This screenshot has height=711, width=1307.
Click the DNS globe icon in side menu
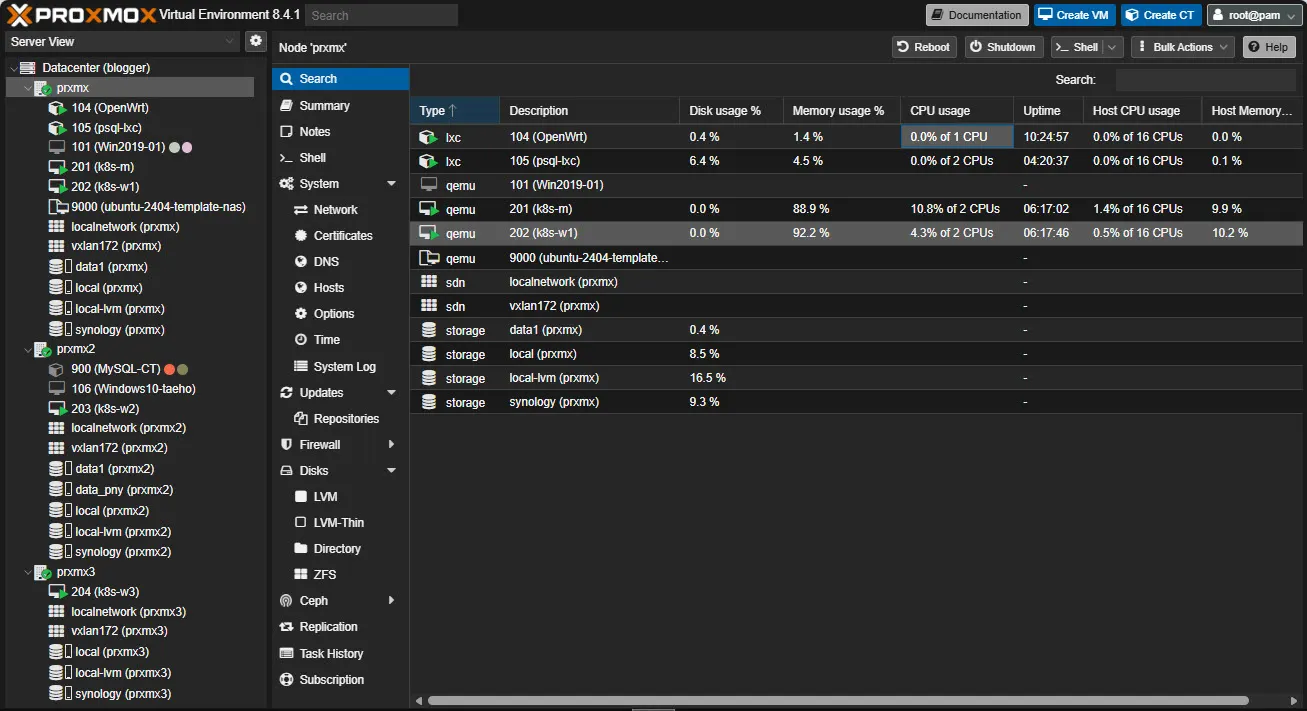(x=301, y=262)
